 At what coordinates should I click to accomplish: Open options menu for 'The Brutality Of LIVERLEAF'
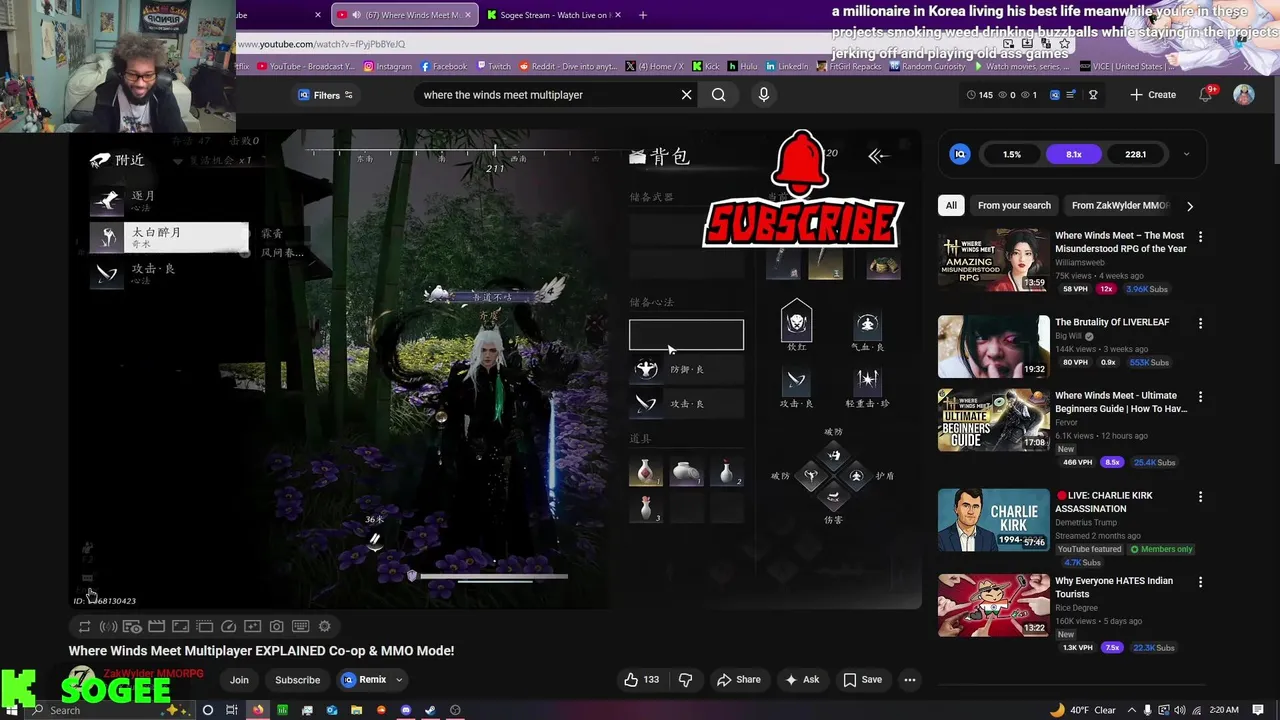1201,324
